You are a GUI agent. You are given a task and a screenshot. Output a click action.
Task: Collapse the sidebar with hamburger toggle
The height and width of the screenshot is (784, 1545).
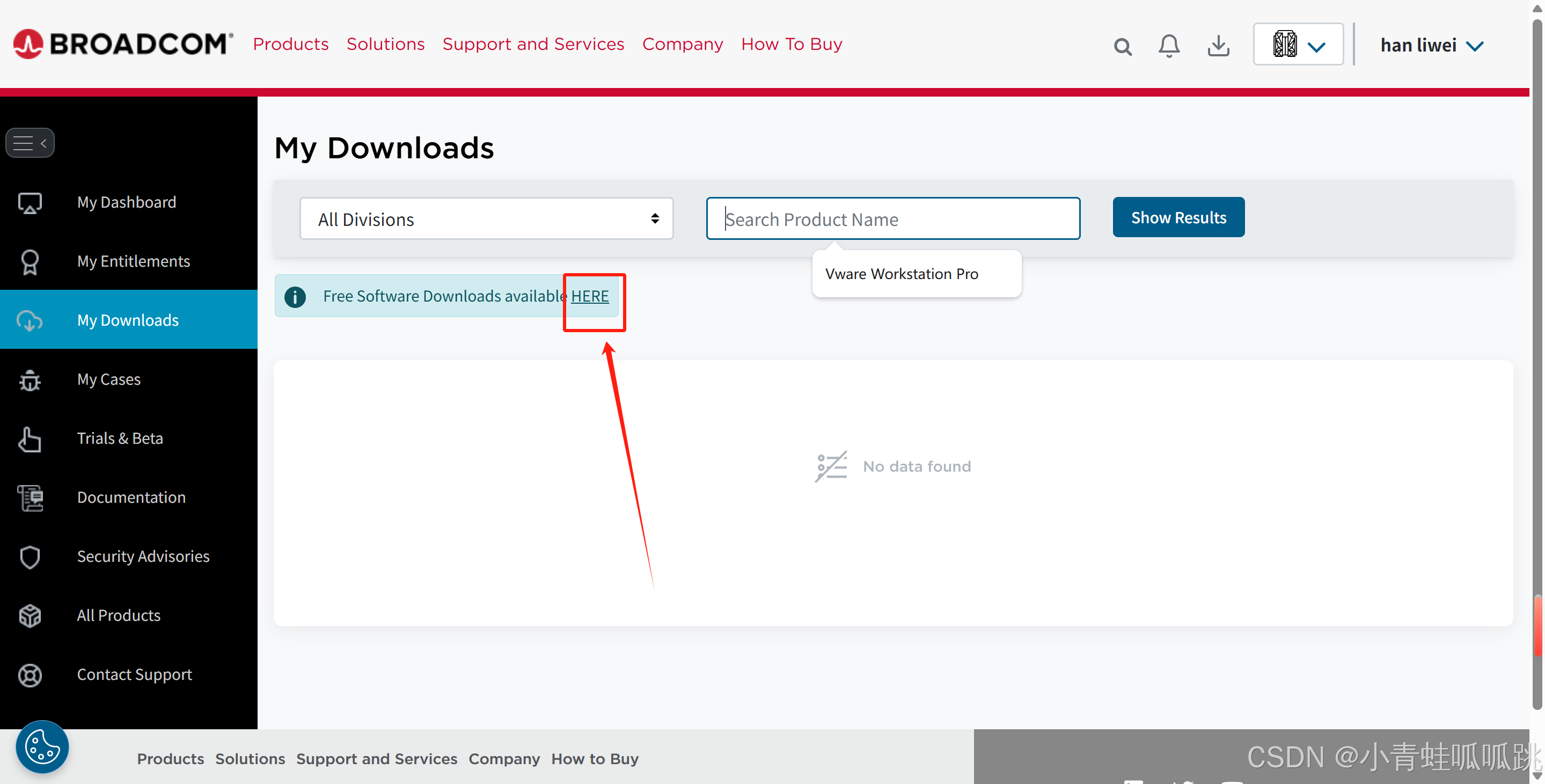(x=30, y=143)
